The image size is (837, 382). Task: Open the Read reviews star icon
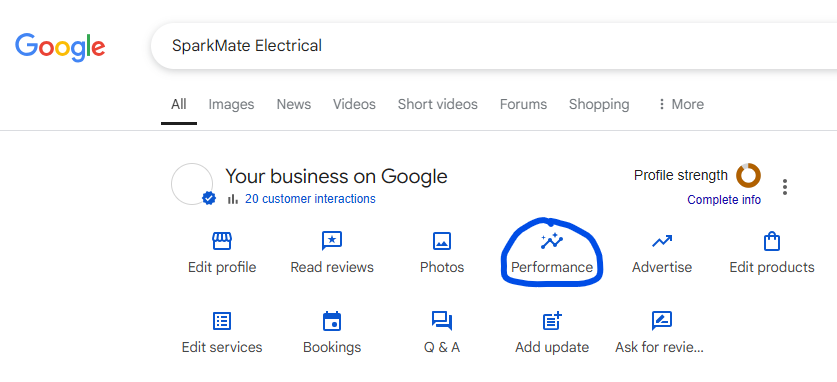tap(331, 241)
